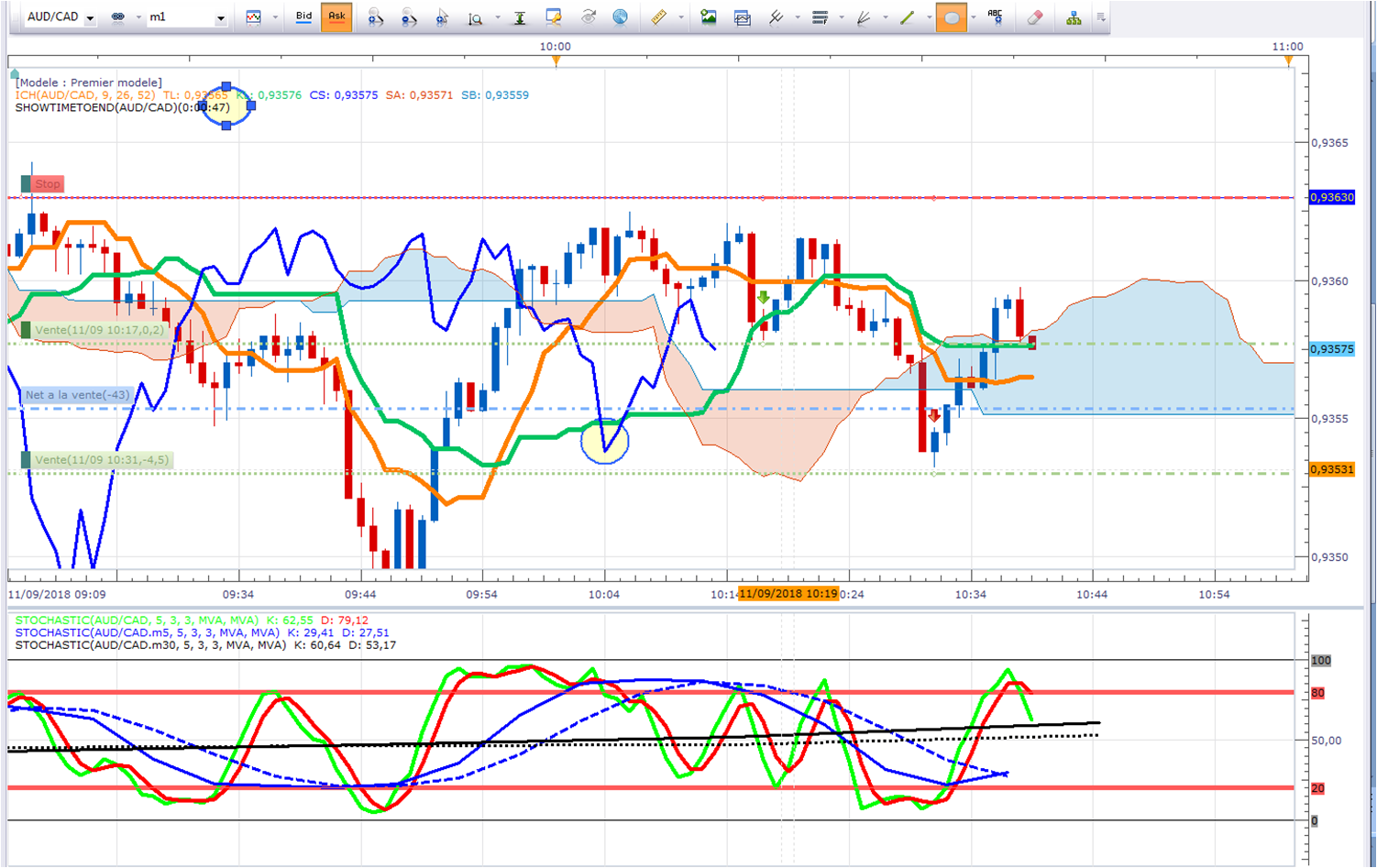Expand the ruler tool dropdown arrow
The height and width of the screenshot is (868, 1377).
coord(681,18)
